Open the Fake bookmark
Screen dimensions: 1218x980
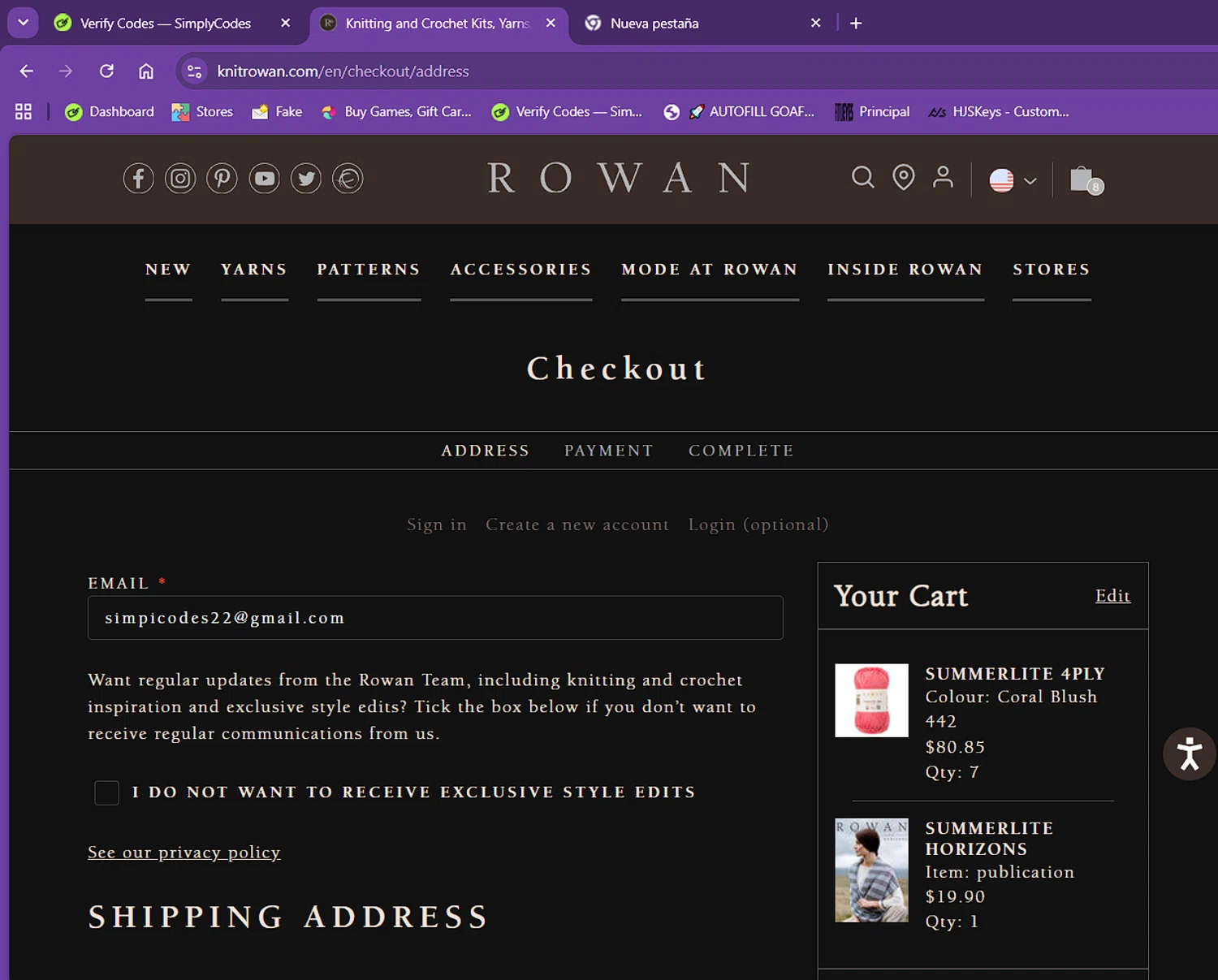click(277, 112)
